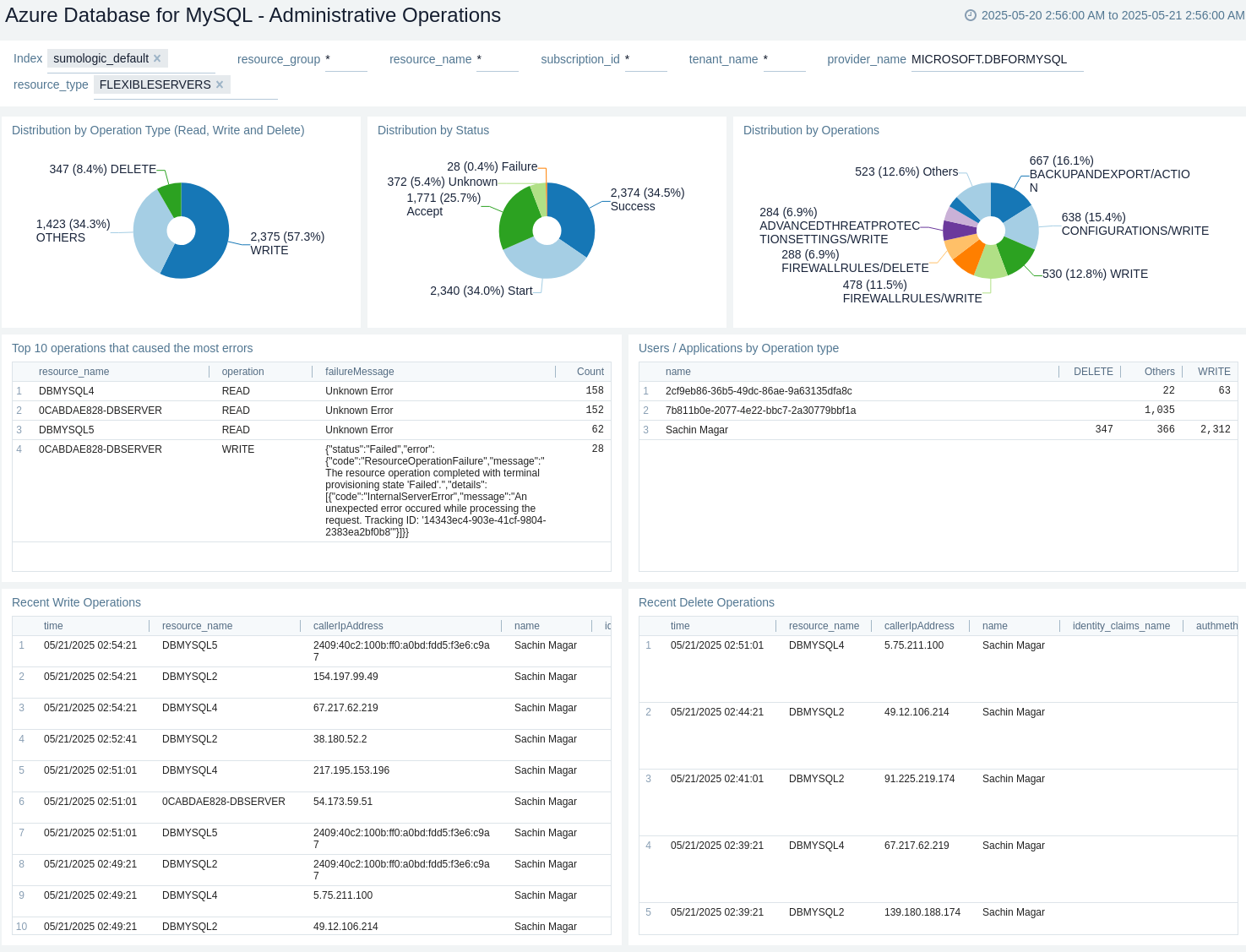
Task: Click IP 154.197.99.49 in Recent Write Operations
Action: pos(346,677)
